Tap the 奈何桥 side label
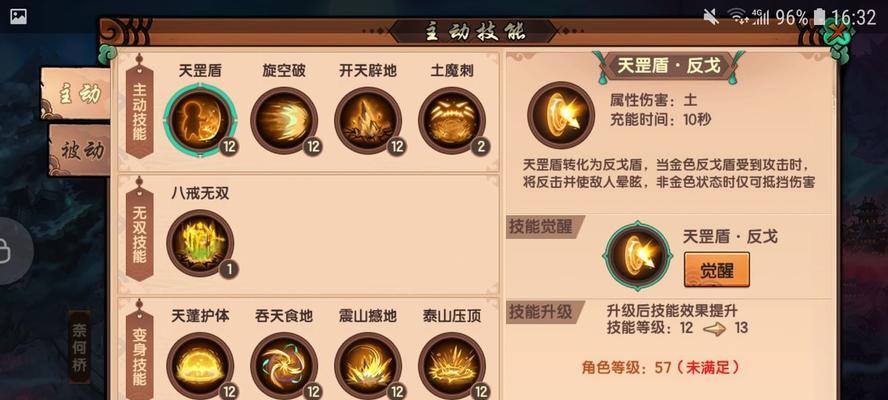 [80, 347]
